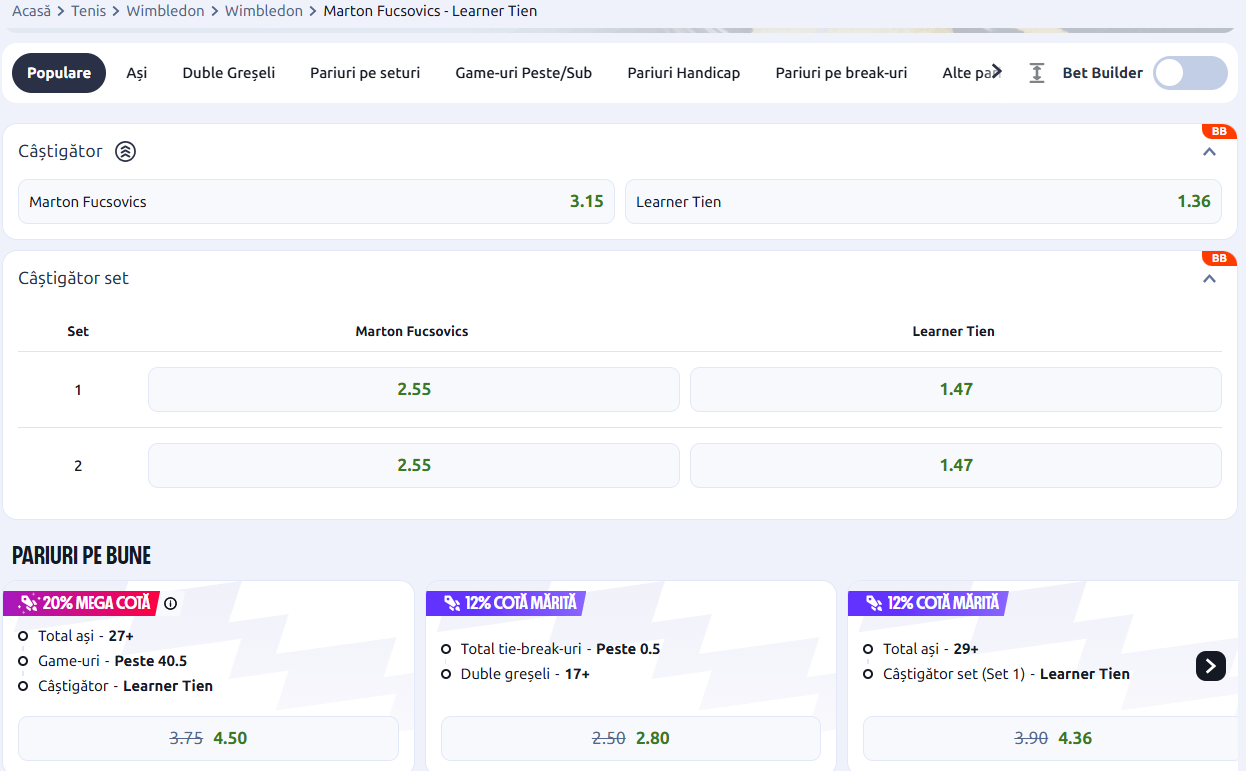Open the Duble Greșeli tab
The width and height of the screenshot is (1246, 771).
[228, 73]
